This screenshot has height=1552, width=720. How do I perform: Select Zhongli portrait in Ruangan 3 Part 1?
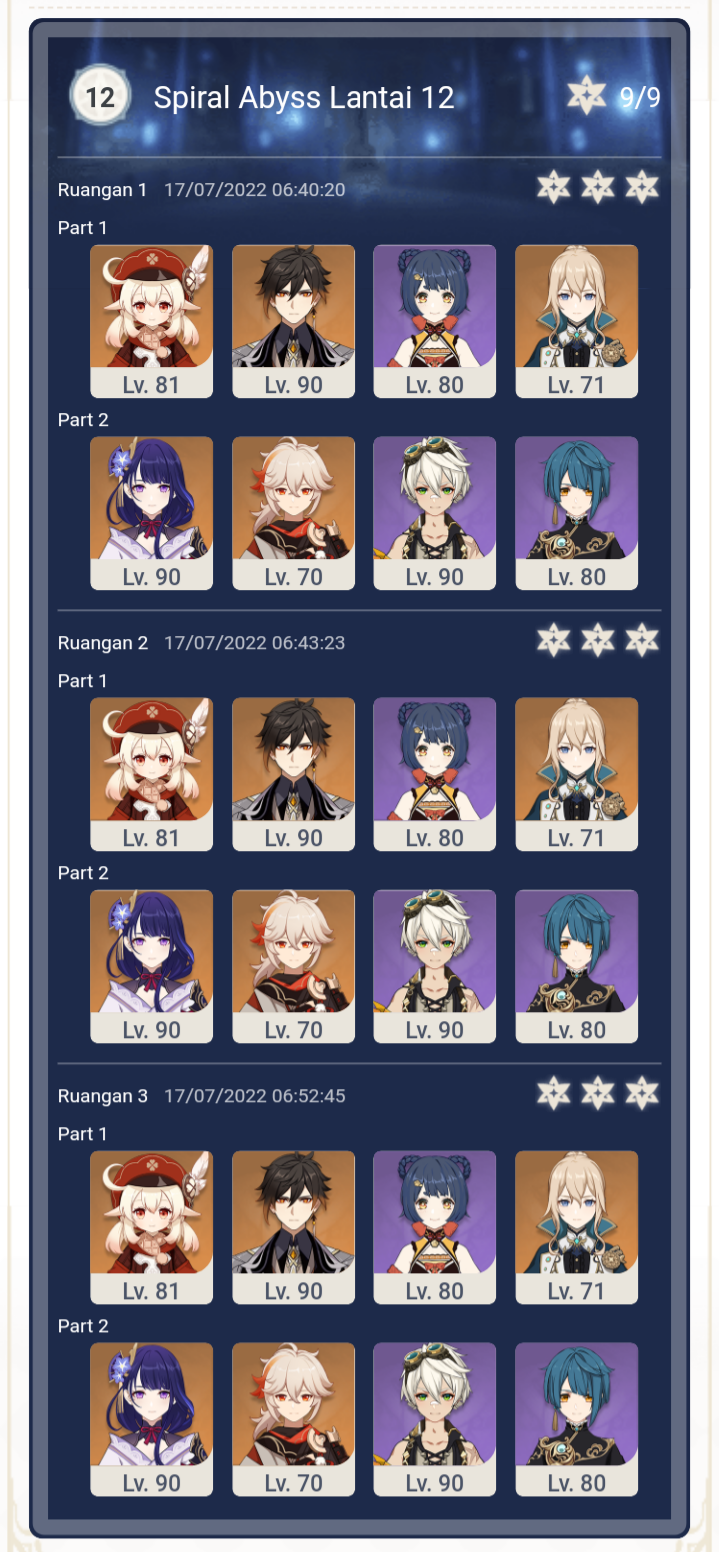pyautogui.click(x=293, y=1227)
